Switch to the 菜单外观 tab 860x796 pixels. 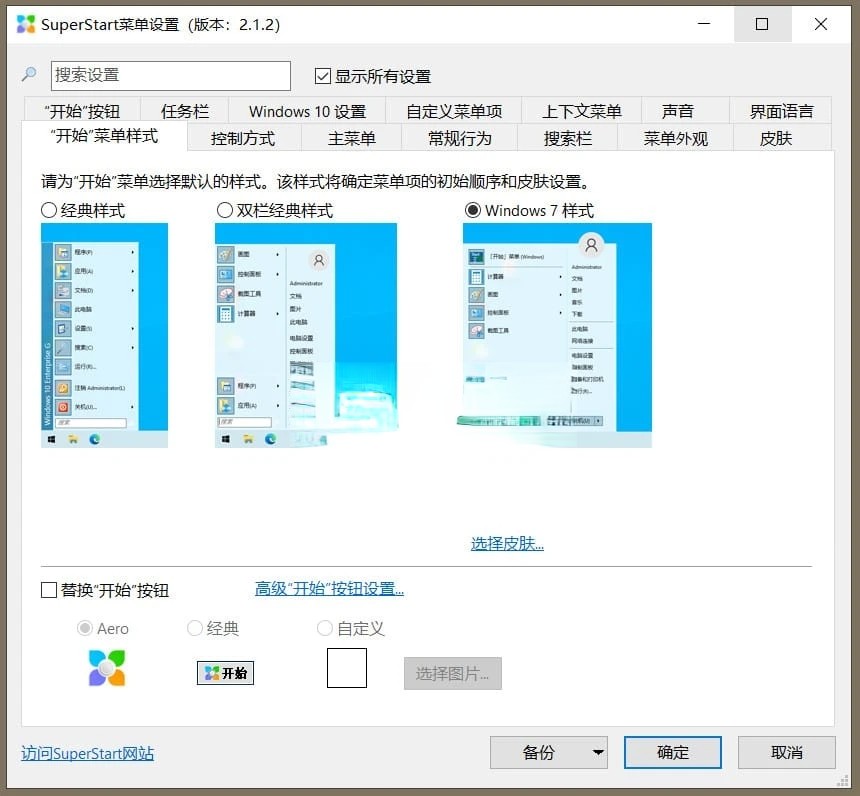pos(676,138)
